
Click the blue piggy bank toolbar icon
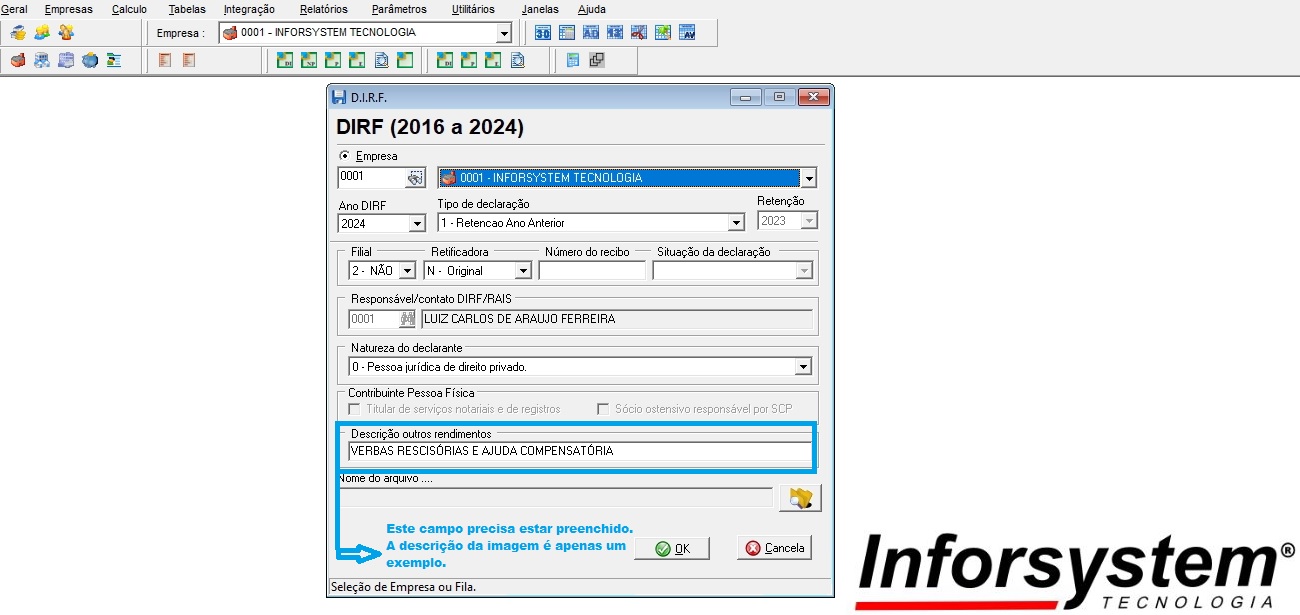pos(90,60)
